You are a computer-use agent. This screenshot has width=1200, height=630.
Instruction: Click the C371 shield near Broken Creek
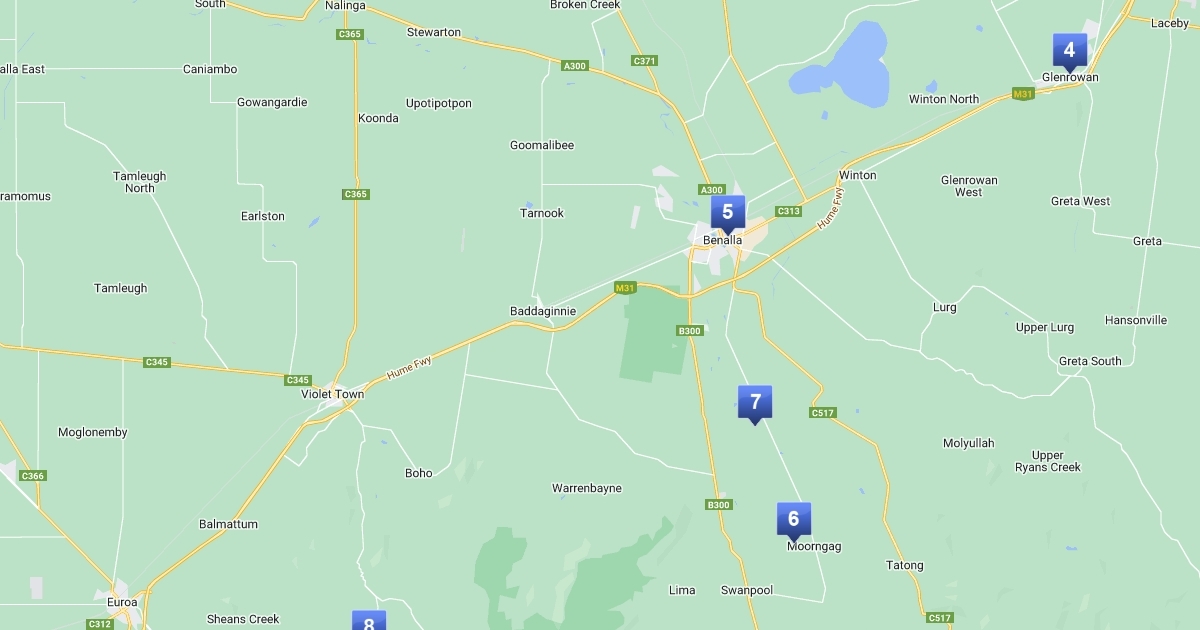(x=645, y=61)
